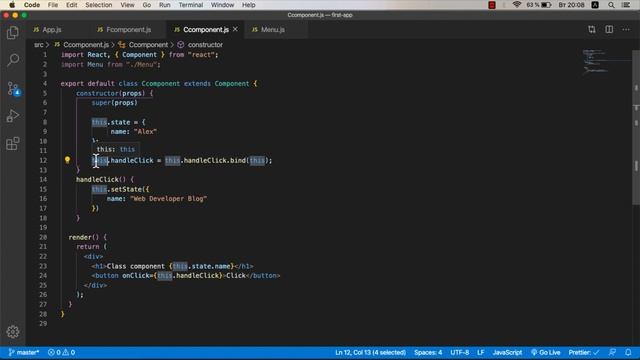
Task: Click "Web Developer Blog" string on line 16
Action: [x=169, y=199]
